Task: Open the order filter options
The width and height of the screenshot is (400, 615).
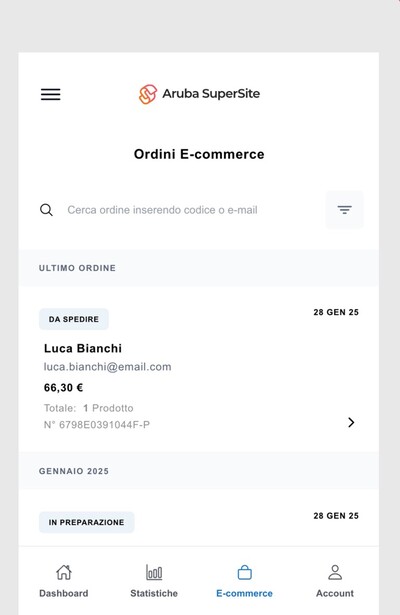Action: point(344,210)
